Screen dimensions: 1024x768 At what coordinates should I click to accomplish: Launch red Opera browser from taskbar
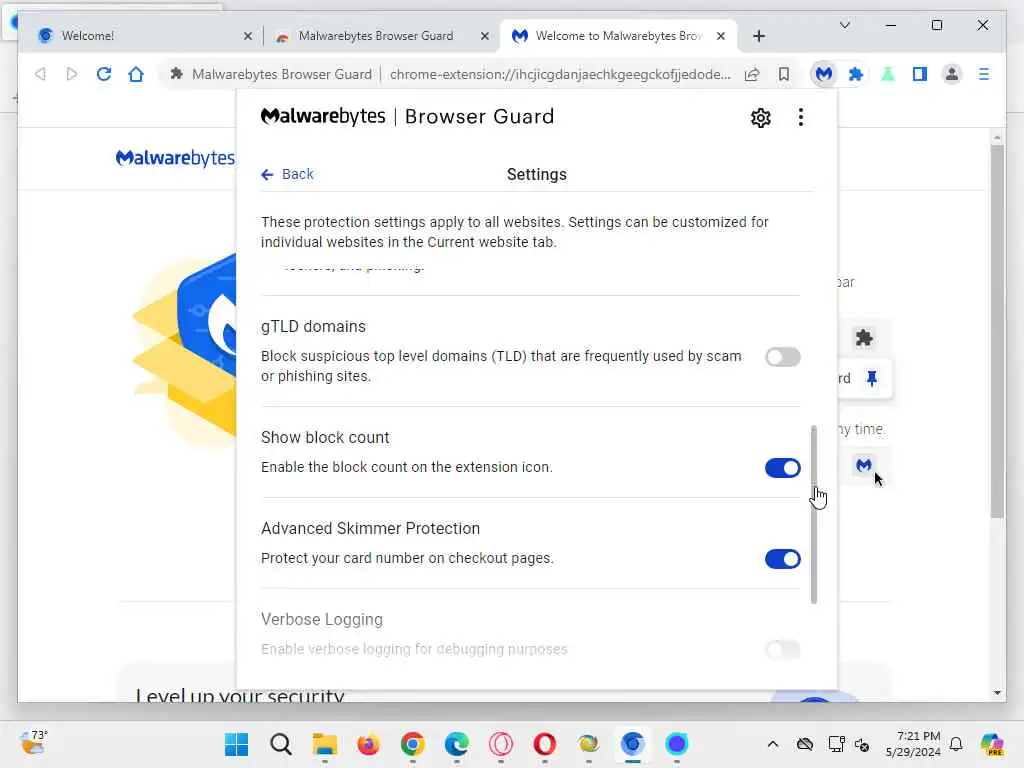(545, 744)
